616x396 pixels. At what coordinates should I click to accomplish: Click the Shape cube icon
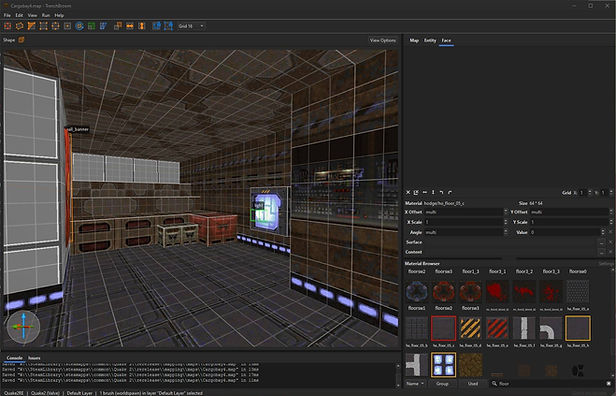click(21, 40)
